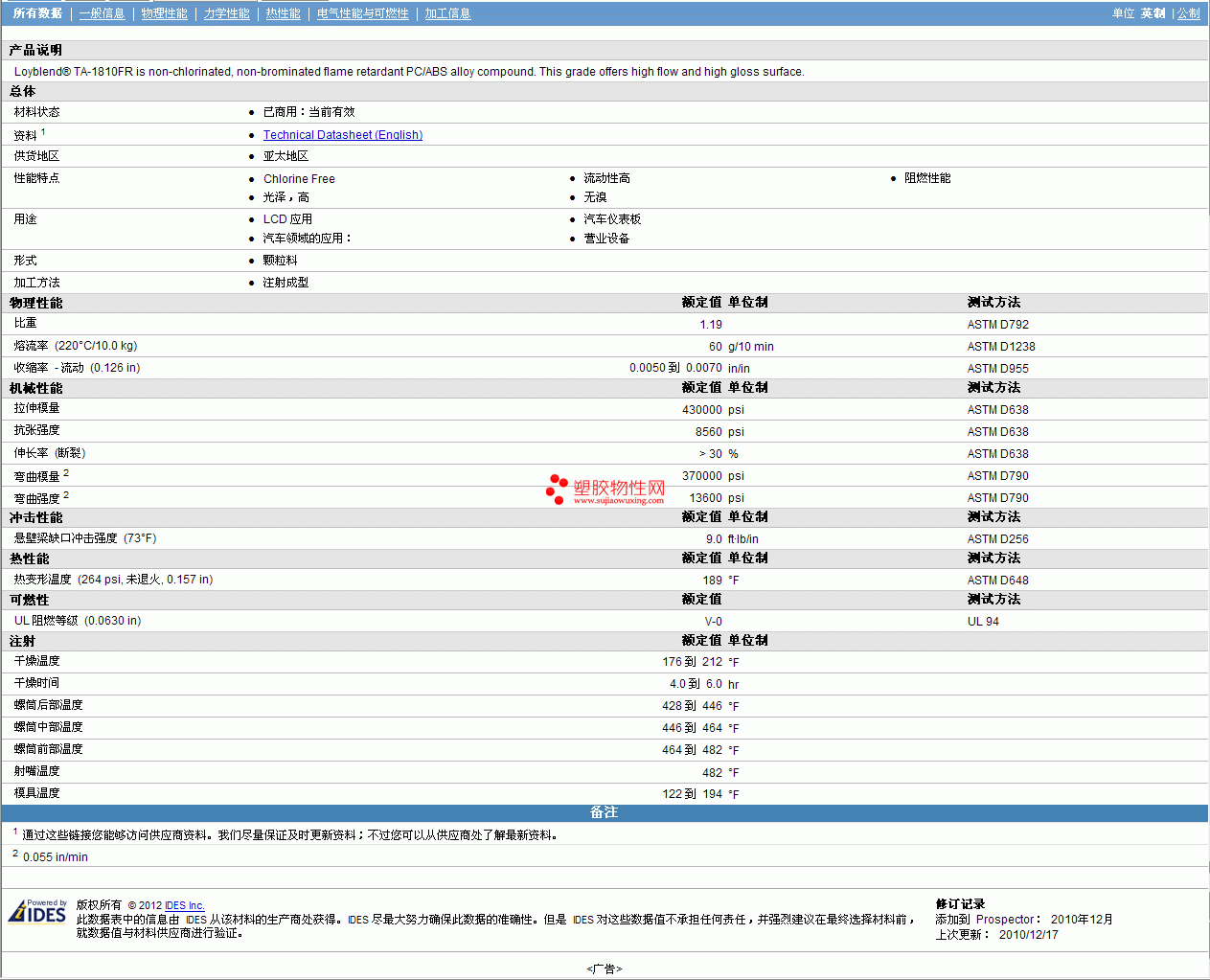Viewport: 1210px width, 980px height.
Task: Switch units to 公制
Action: click(1189, 13)
